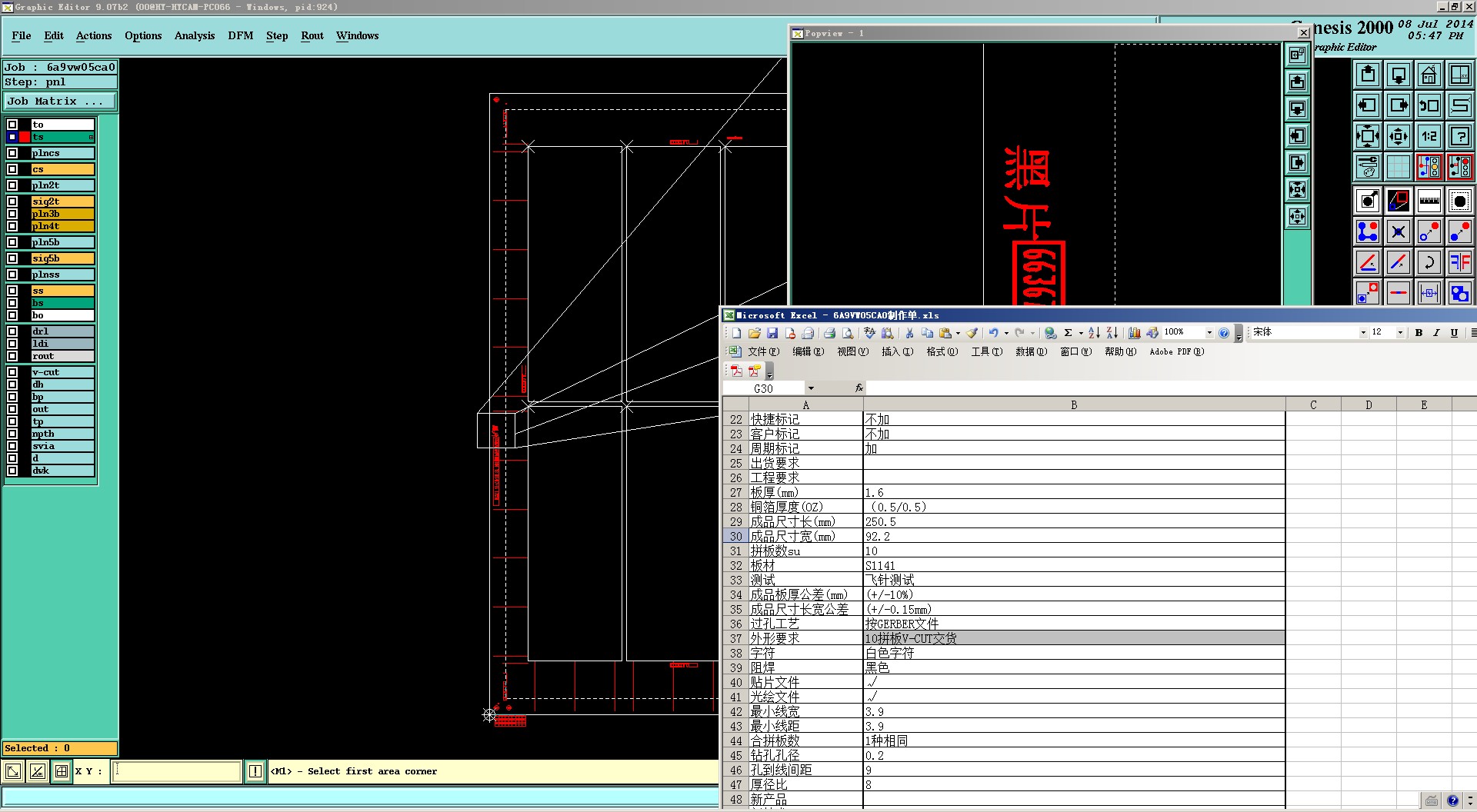Viewport: 1477px width, 812px height.
Task: Click the 'plncs' layer name button
Action: point(62,153)
